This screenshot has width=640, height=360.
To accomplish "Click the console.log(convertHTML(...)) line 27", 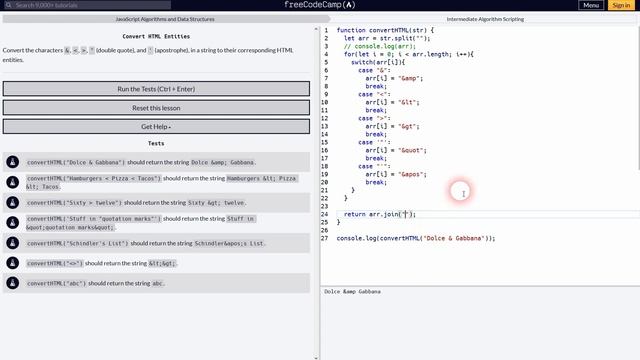I will (416, 238).
